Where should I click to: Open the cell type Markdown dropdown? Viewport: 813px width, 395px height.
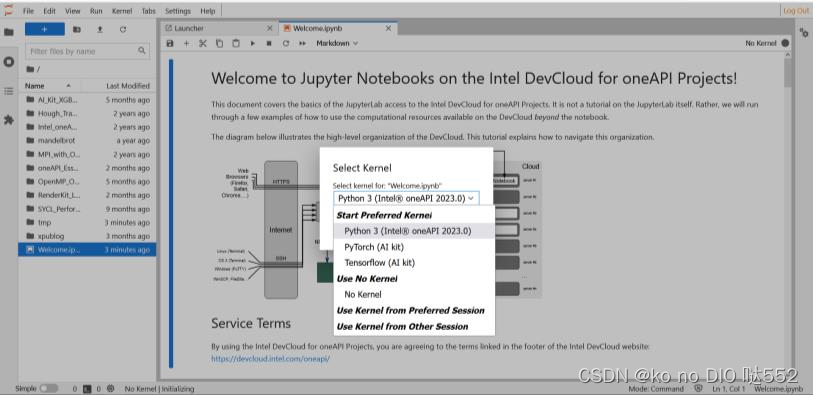tap(337, 44)
